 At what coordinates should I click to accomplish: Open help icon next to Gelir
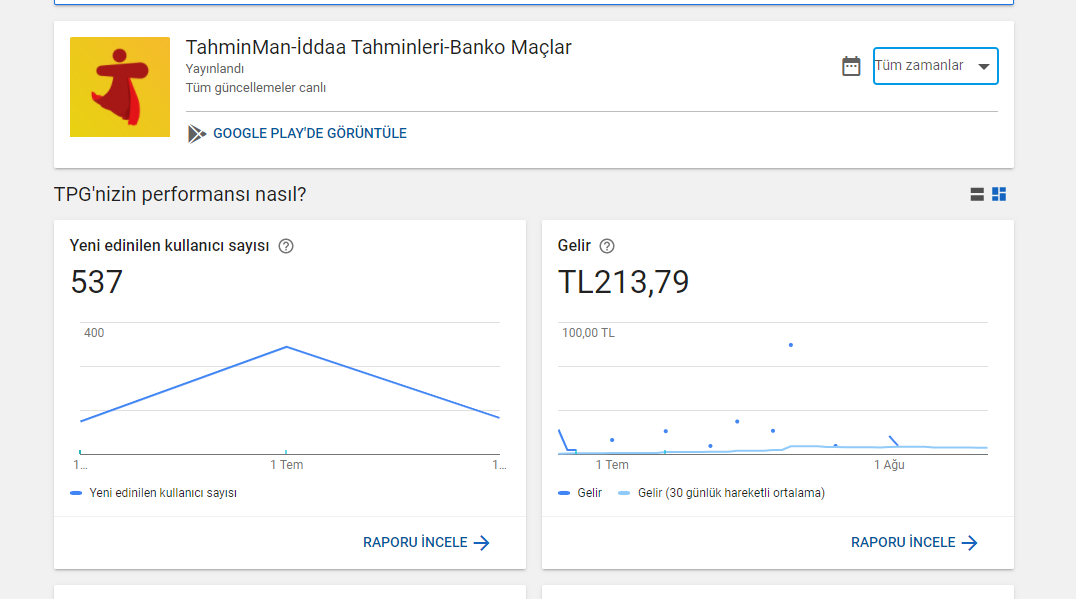pos(607,246)
